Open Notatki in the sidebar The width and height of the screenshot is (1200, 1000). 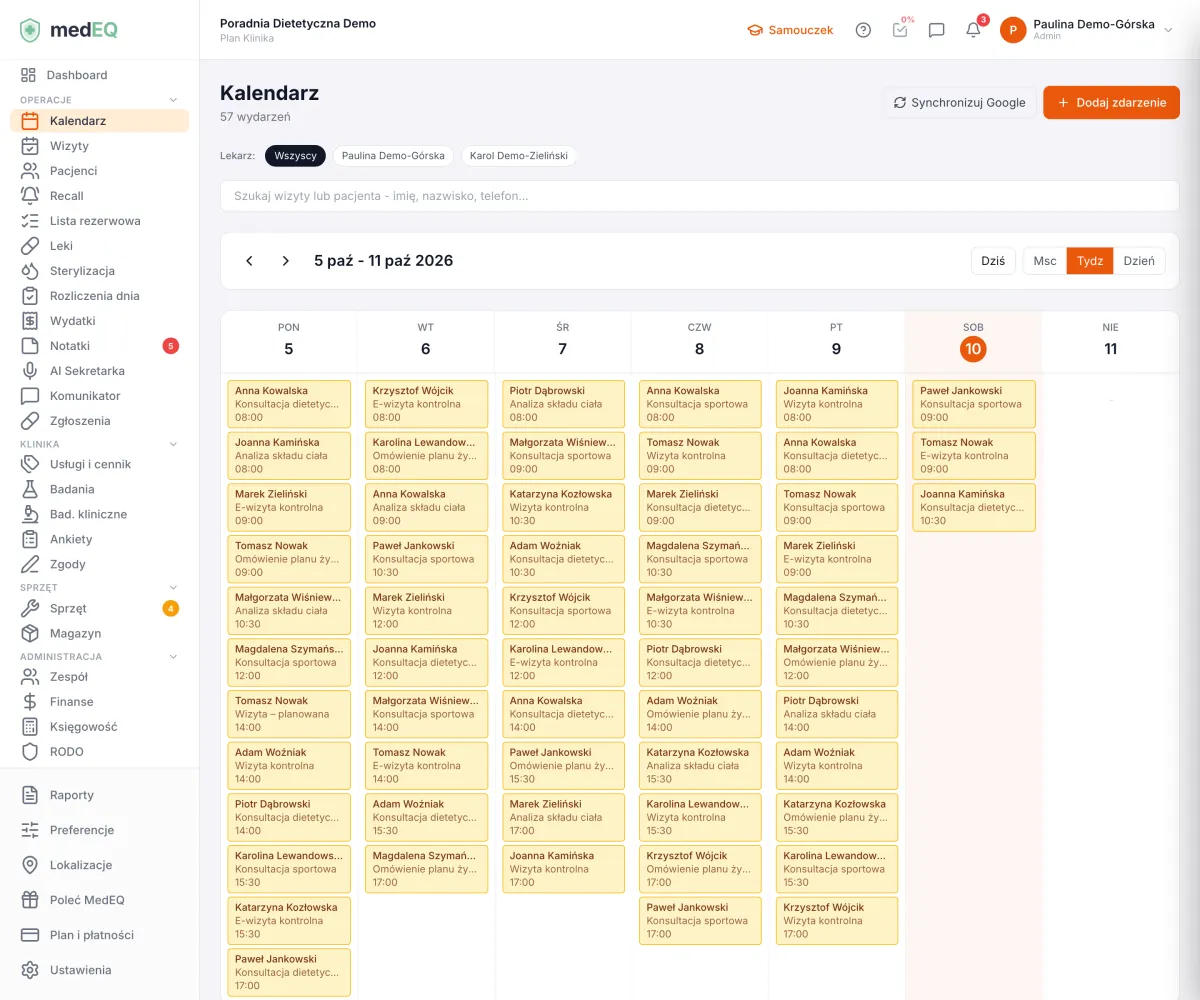[99, 346]
